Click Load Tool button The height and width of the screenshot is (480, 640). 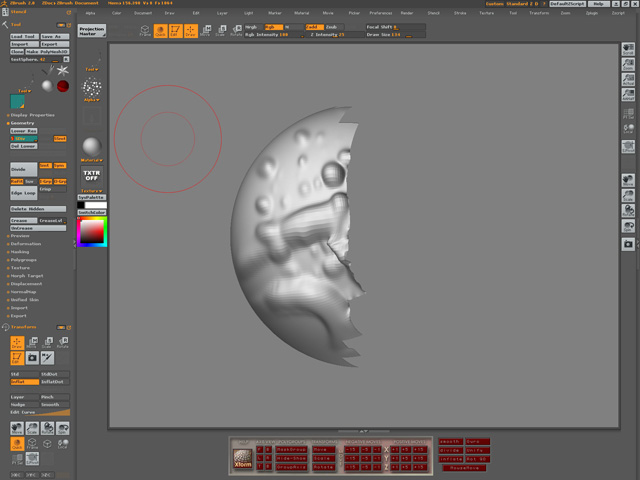pyautogui.click(x=24, y=36)
